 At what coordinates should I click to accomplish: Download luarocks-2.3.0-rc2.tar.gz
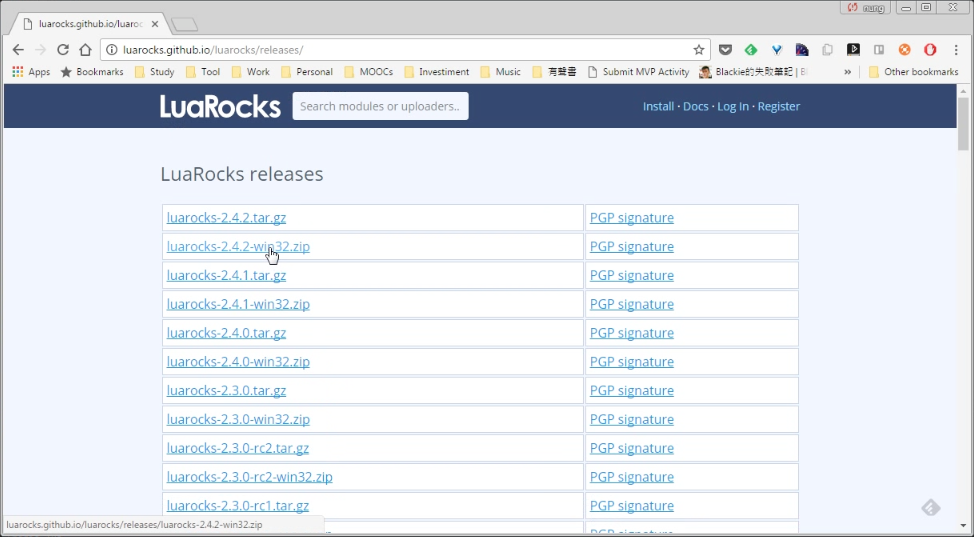[x=238, y=448]
